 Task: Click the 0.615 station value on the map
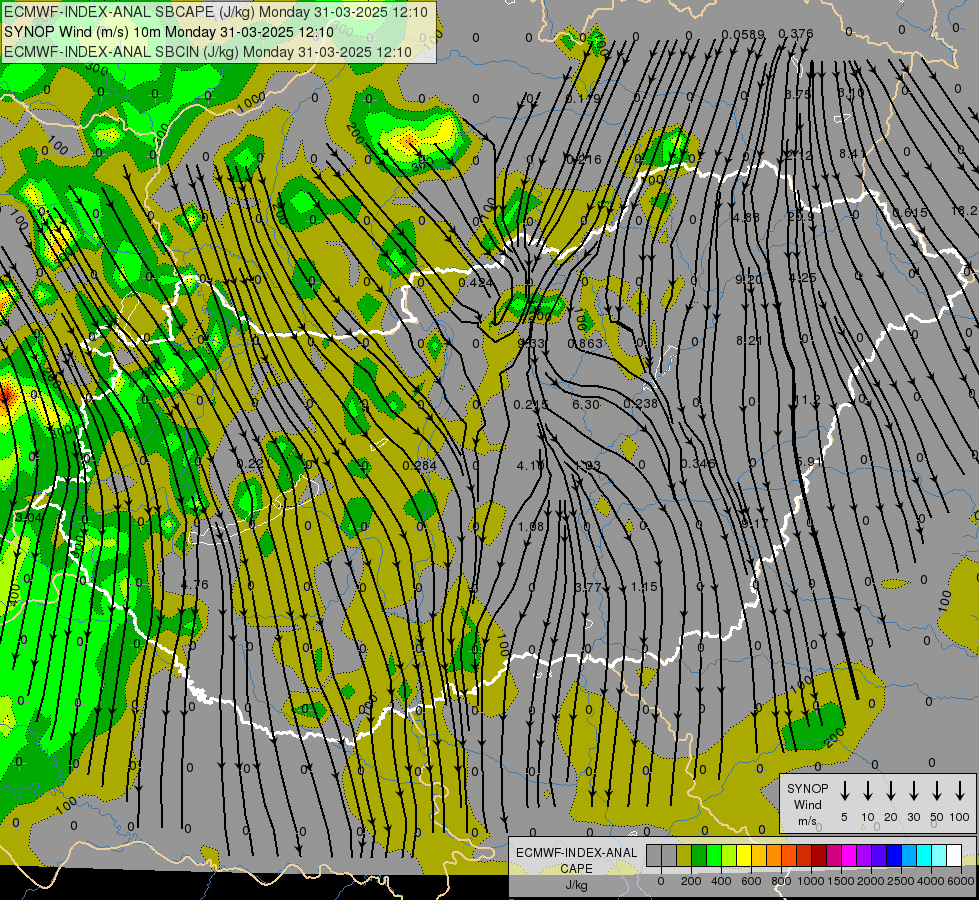point(910,212)
